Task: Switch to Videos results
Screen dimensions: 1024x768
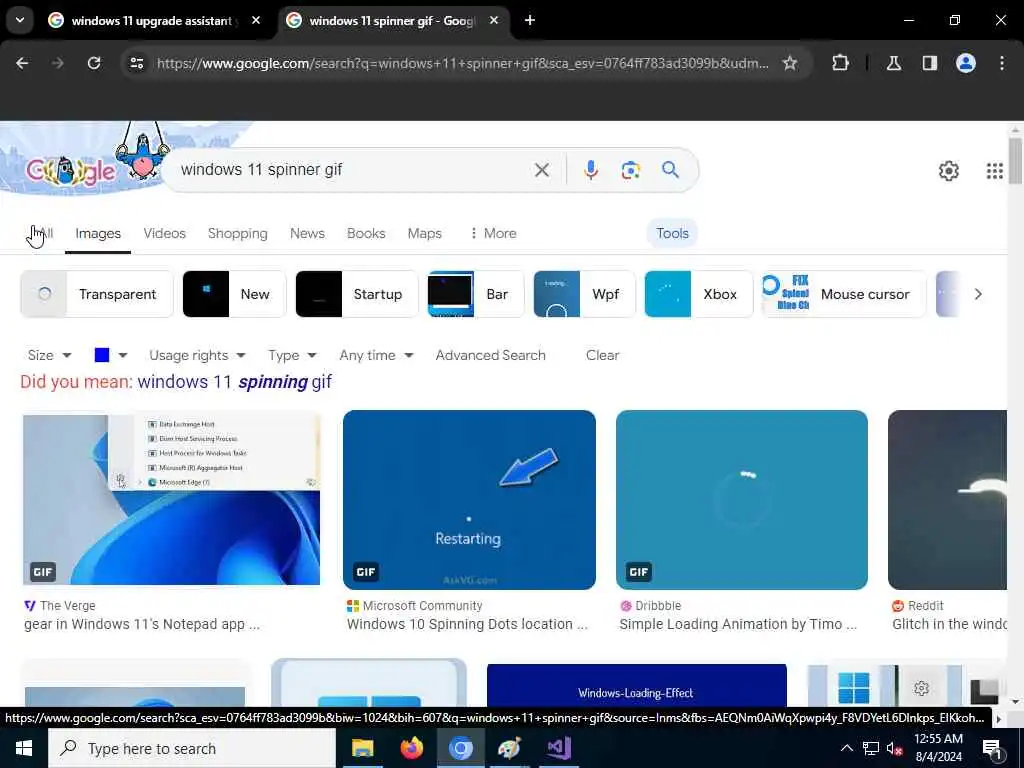Action: (165, 233)
